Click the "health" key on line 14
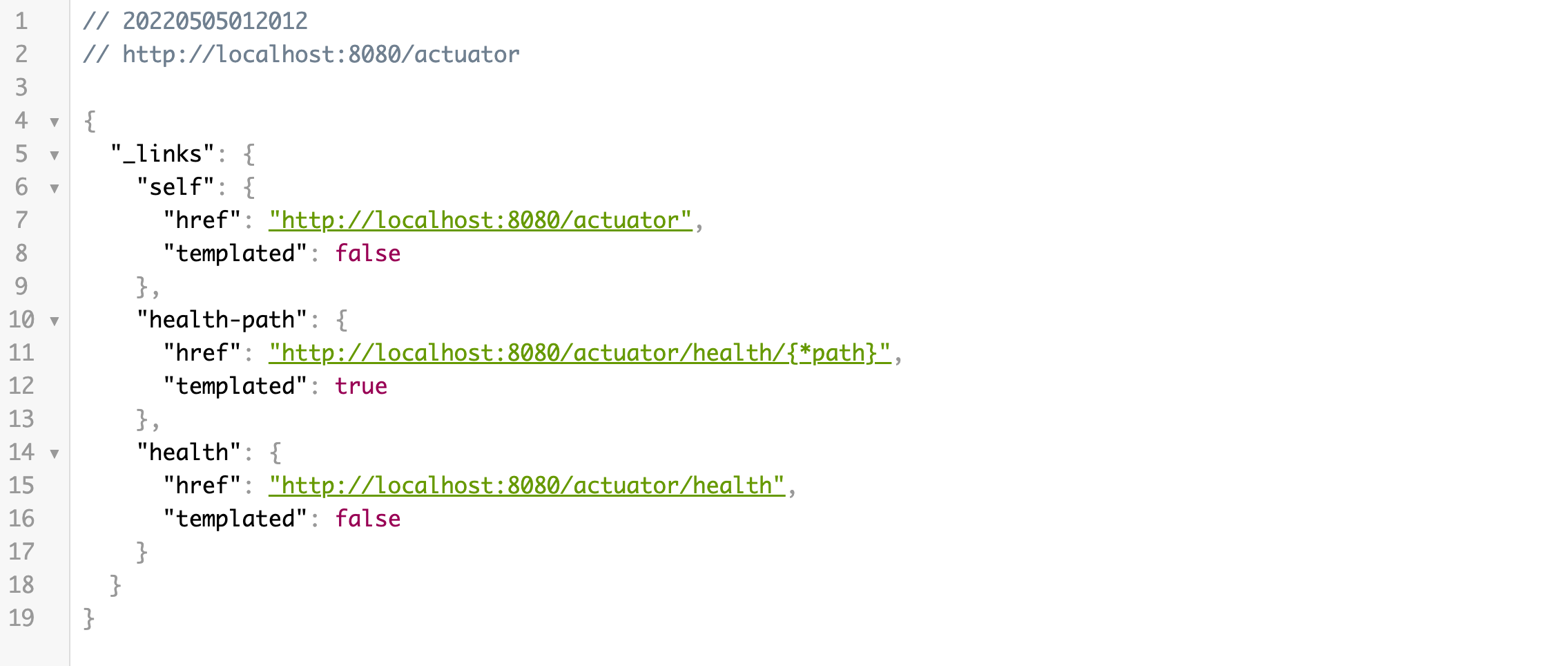Image resolution: width=1568 pixels, height=666 pixels. 188,453
